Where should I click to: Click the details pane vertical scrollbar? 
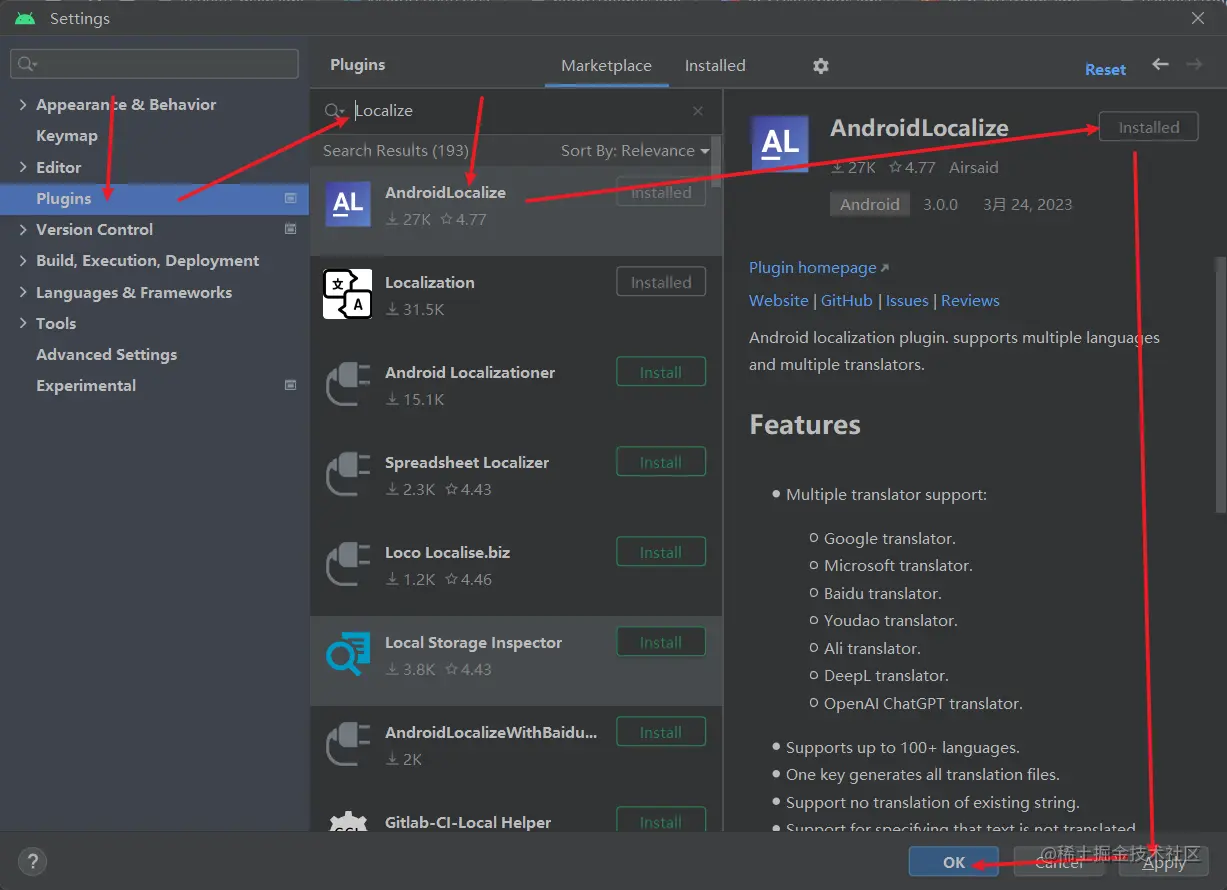point(1219,385)
